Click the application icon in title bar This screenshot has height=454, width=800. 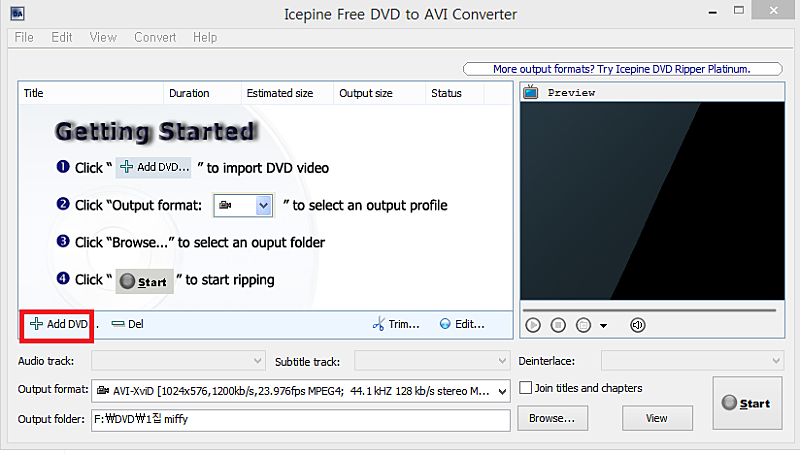point(17,13)
